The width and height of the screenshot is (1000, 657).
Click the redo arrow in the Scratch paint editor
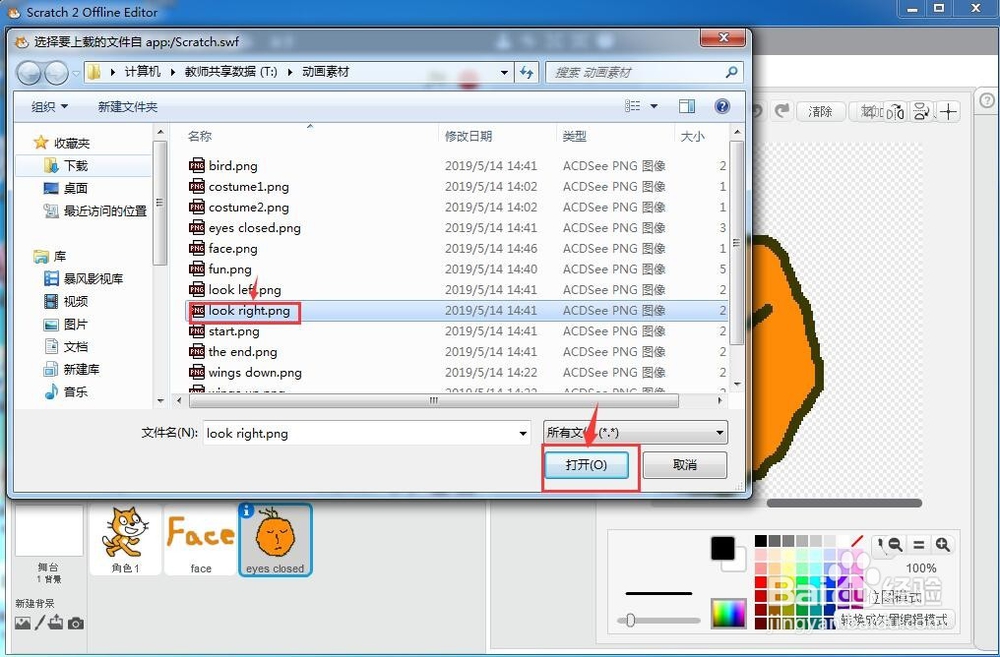click(x=782, y=111)
